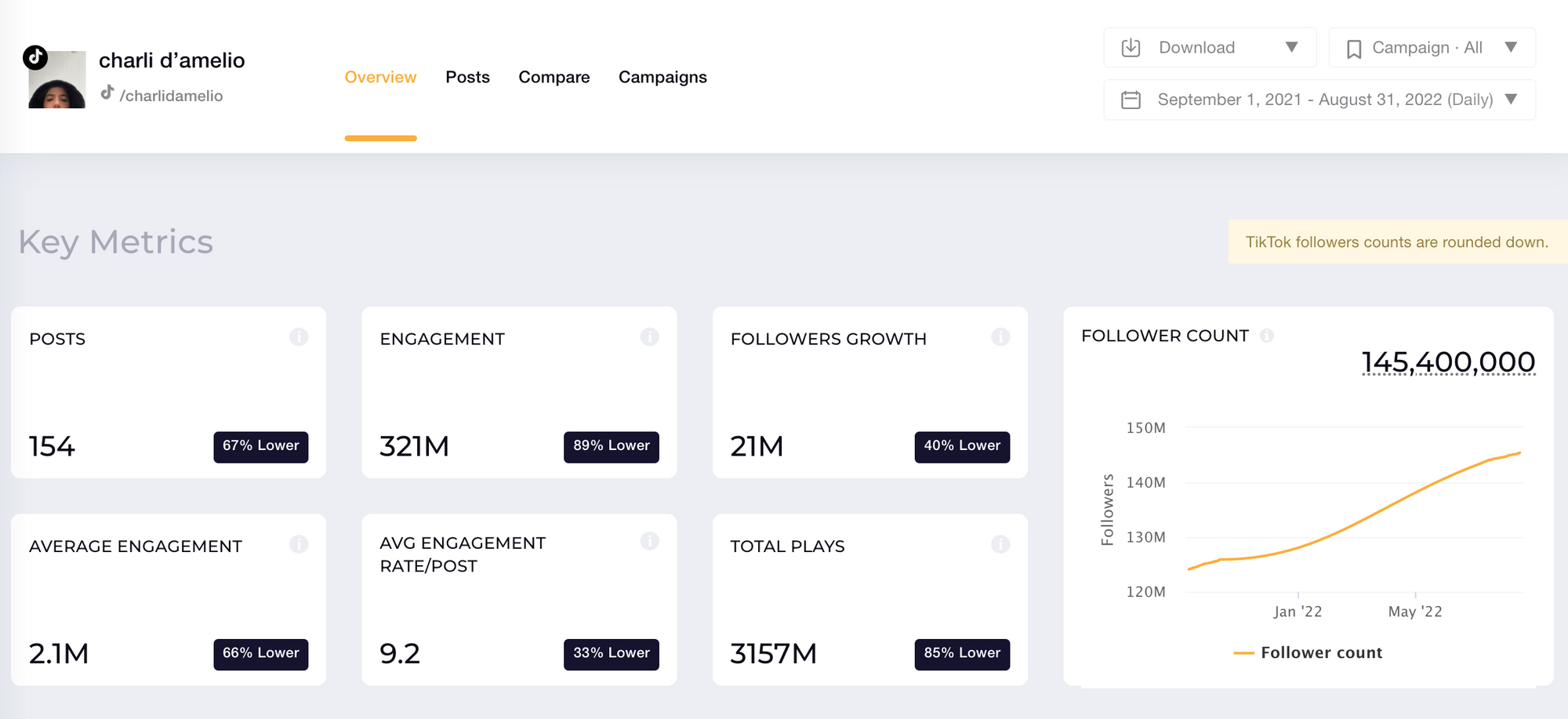Image resolution: width=1568 pixels, height=719 pixels.
Task: Click the 66% Lower badge on Average Engagement
Action: (x=261, y=654)
